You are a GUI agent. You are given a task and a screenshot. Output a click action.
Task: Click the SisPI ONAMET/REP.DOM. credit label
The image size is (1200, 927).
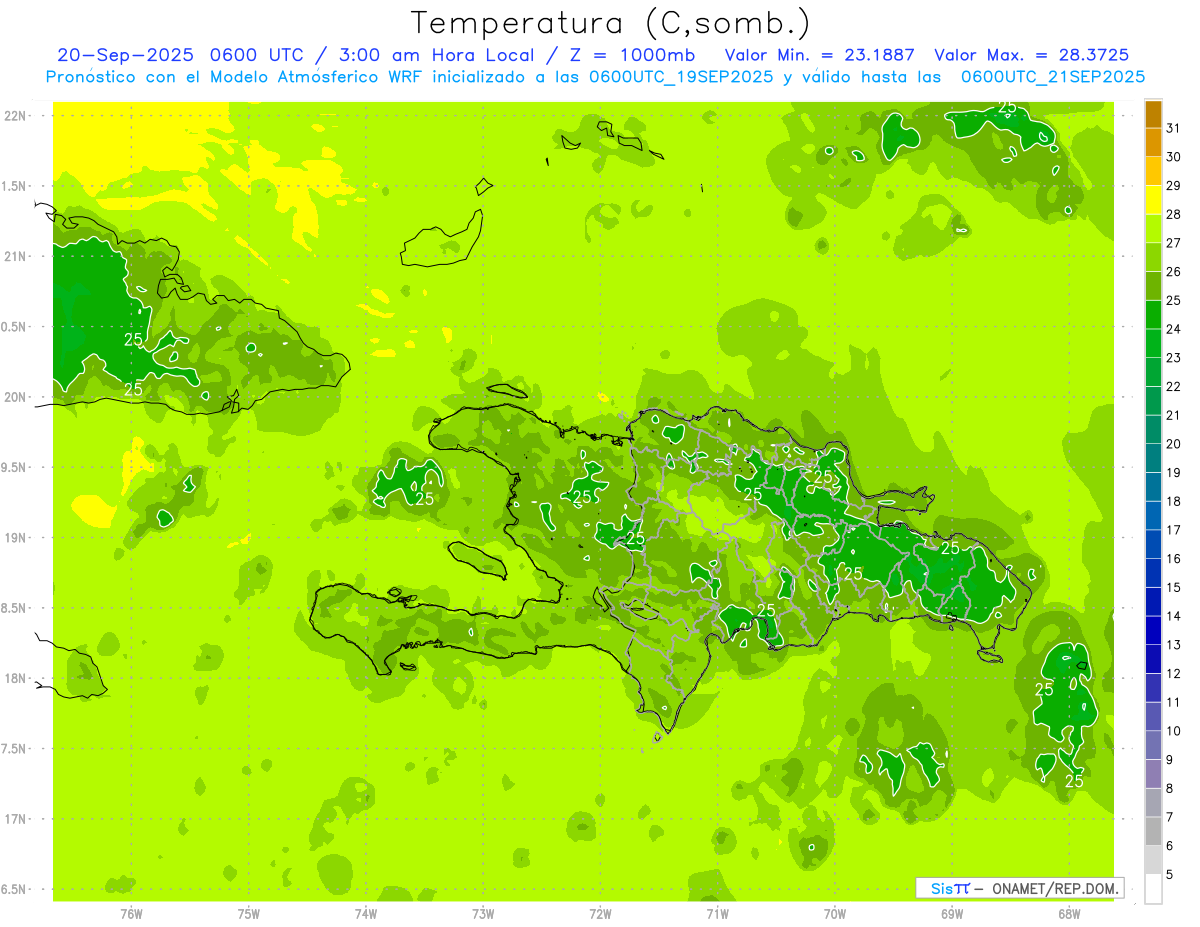pos(1019,888)
